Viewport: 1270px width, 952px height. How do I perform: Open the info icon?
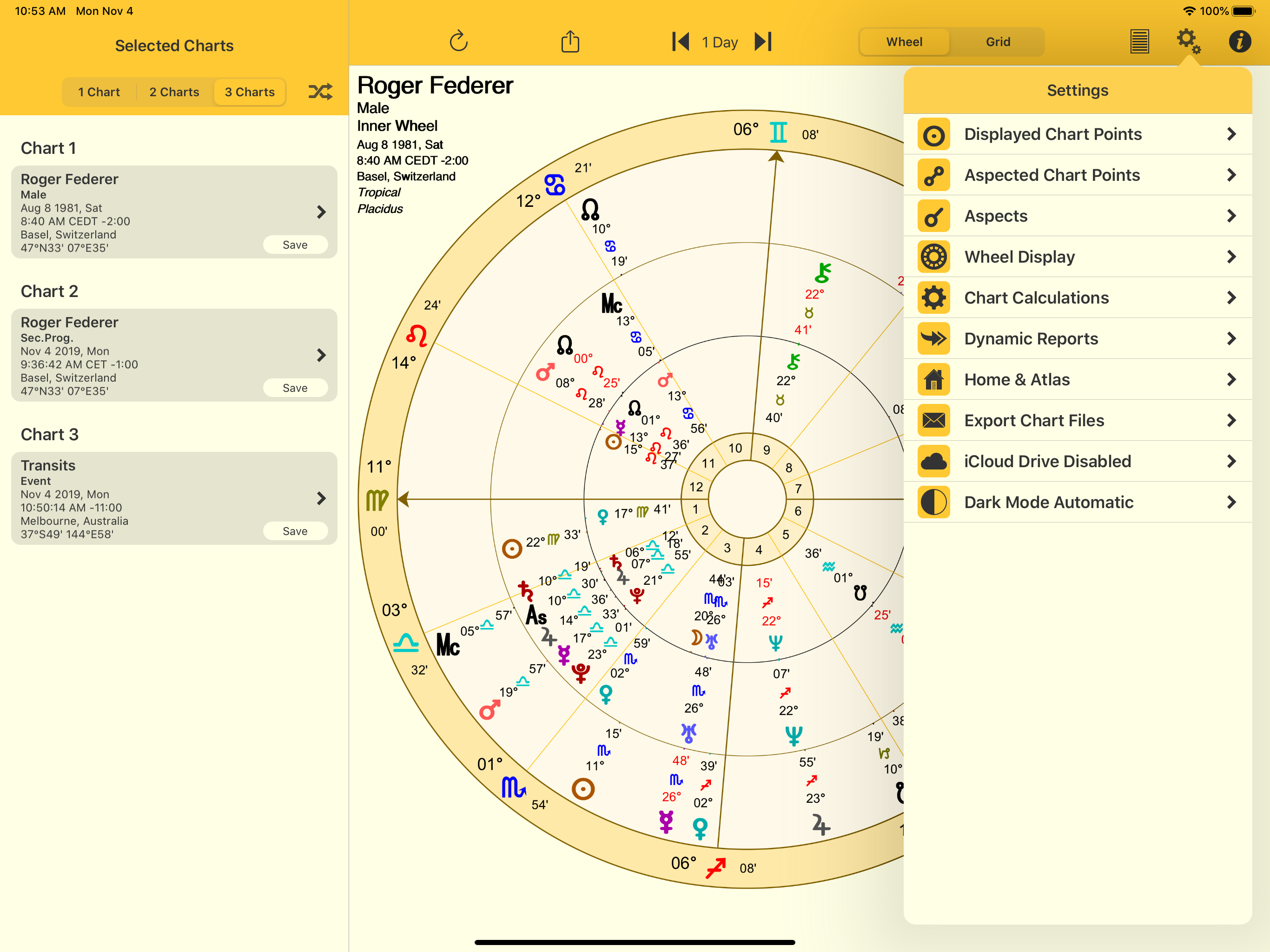click(x=1239, y=41)
